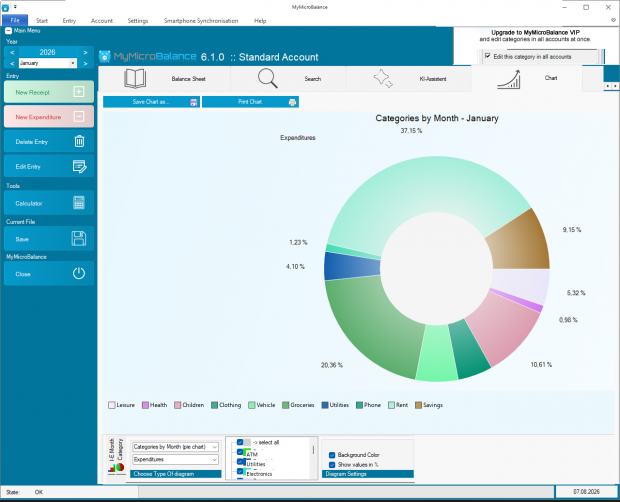Toggle Edit this category in all accounts
The height and width of the screenshot is (502, 620).
coord(488,56)
